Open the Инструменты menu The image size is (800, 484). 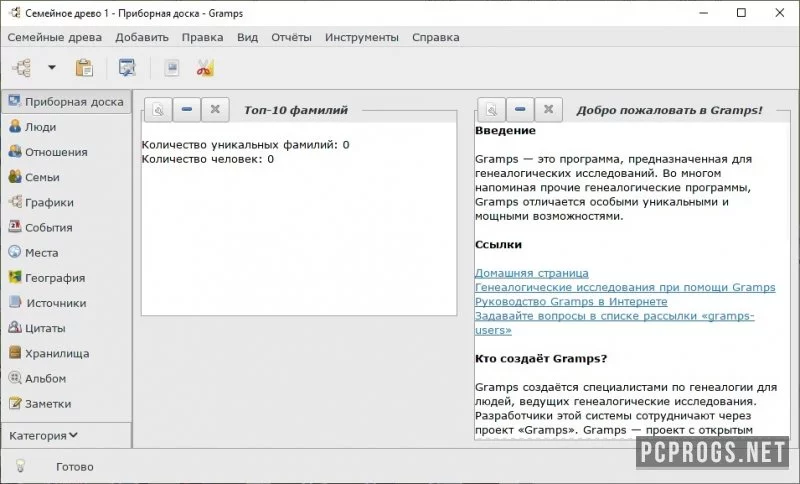(x=362, y=37)
